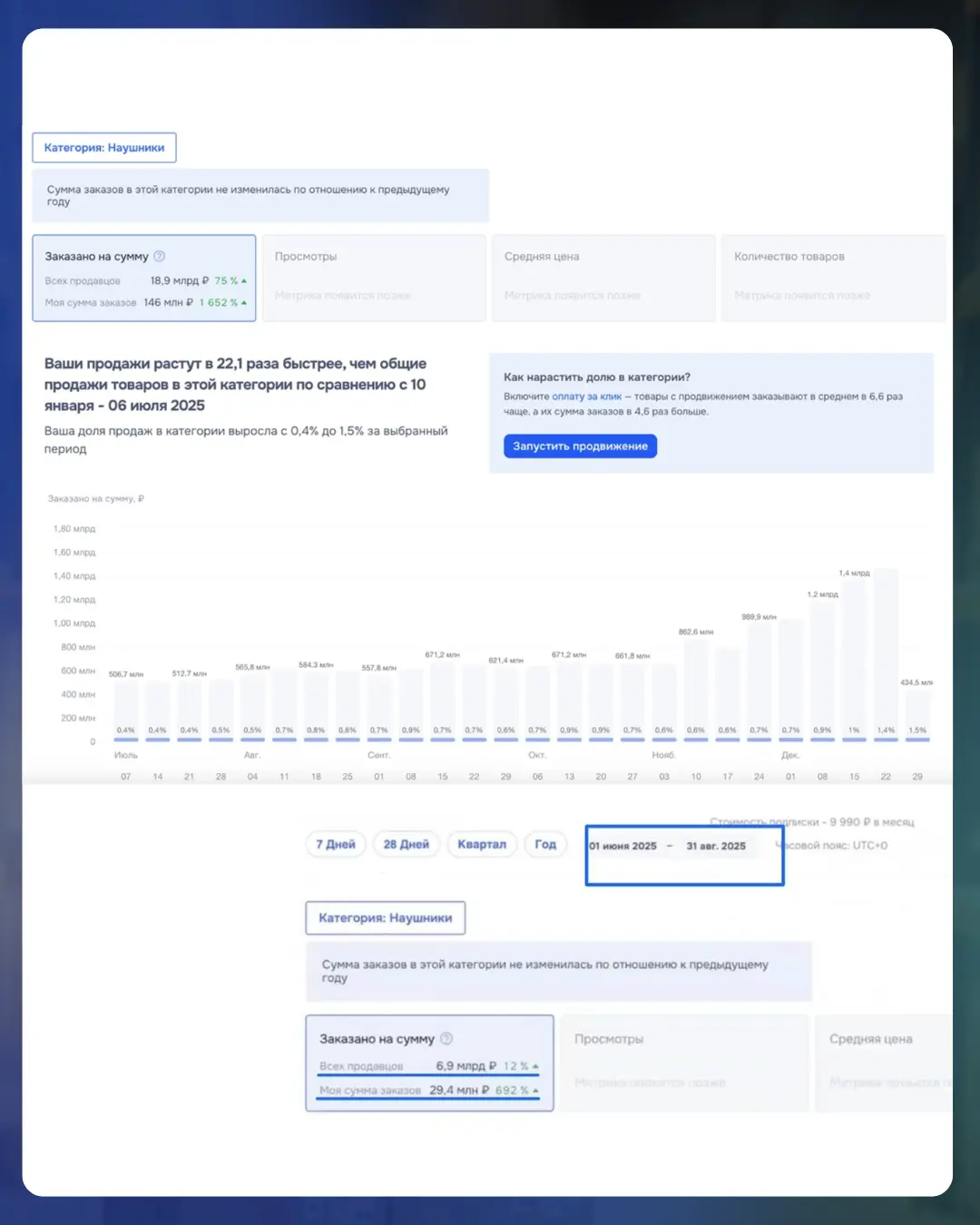Click green growth arrow next to 75 %
This screenshot has height=1225, width=980.
[x=244, y=281]
